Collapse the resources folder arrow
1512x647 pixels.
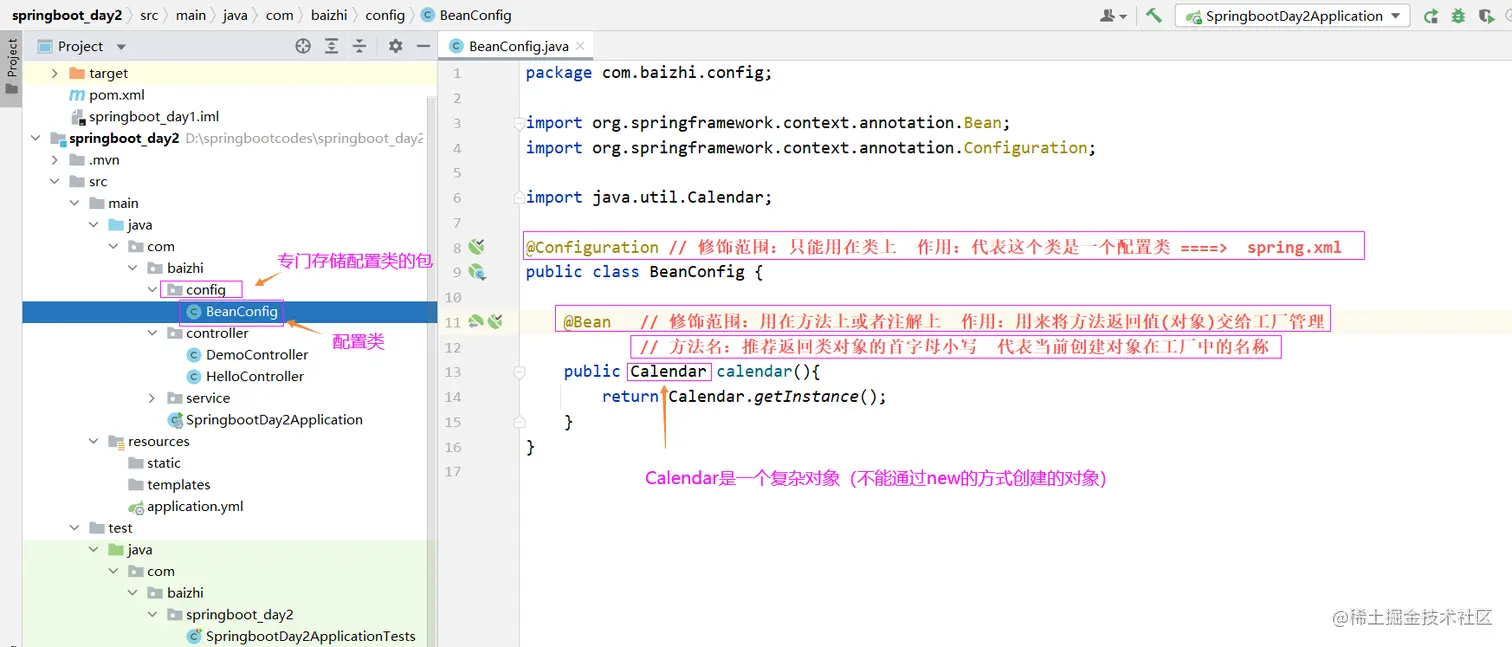pyautogui.click(x=94, y=441)
